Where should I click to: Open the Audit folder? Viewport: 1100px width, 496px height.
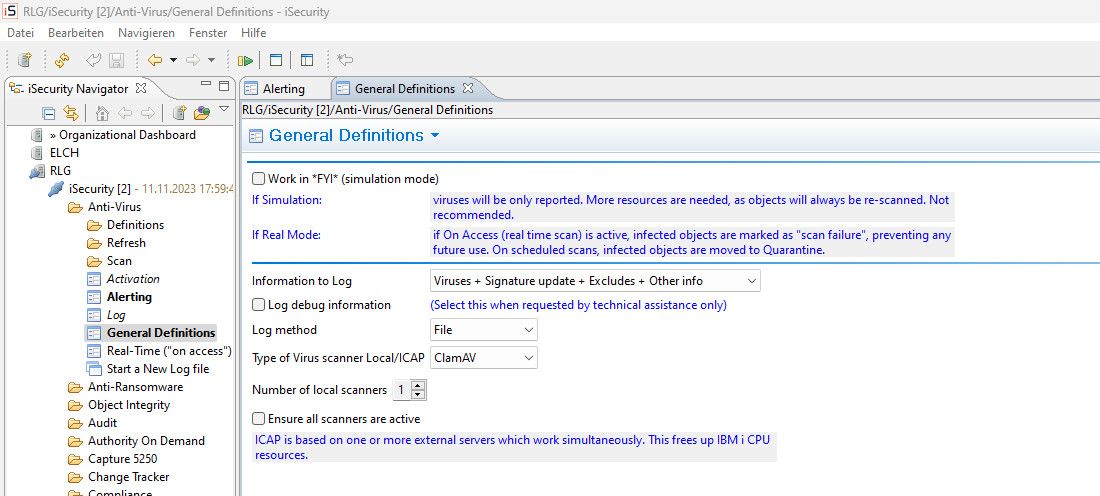pos(102,423)
